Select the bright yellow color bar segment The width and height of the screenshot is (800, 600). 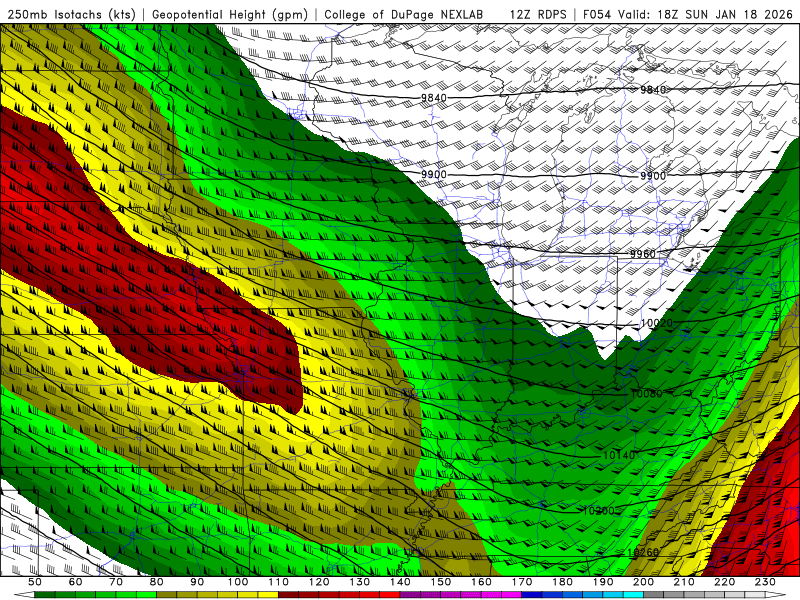[268, 595]
